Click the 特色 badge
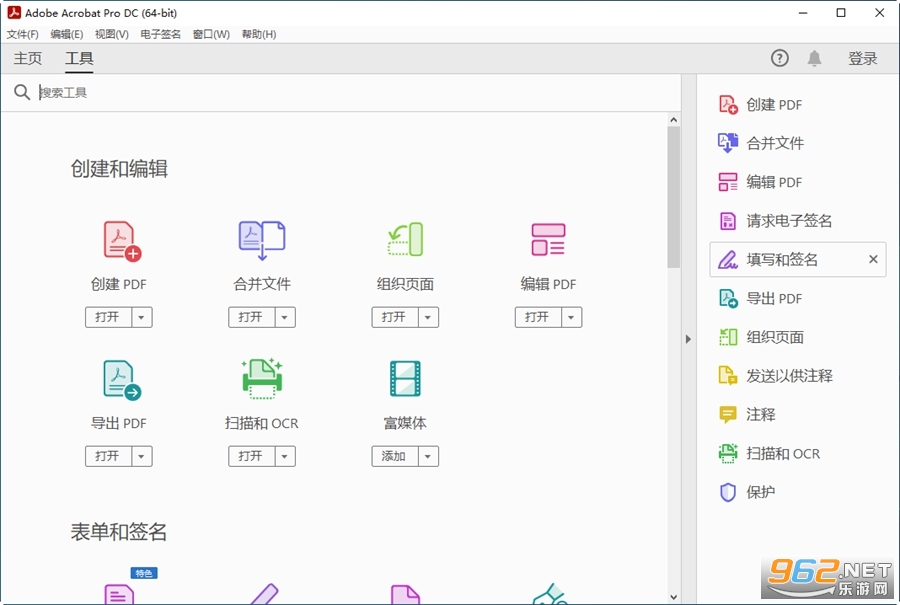Image resolution: width=900 pixels, height=605 pixels. [x=144, y=573]
